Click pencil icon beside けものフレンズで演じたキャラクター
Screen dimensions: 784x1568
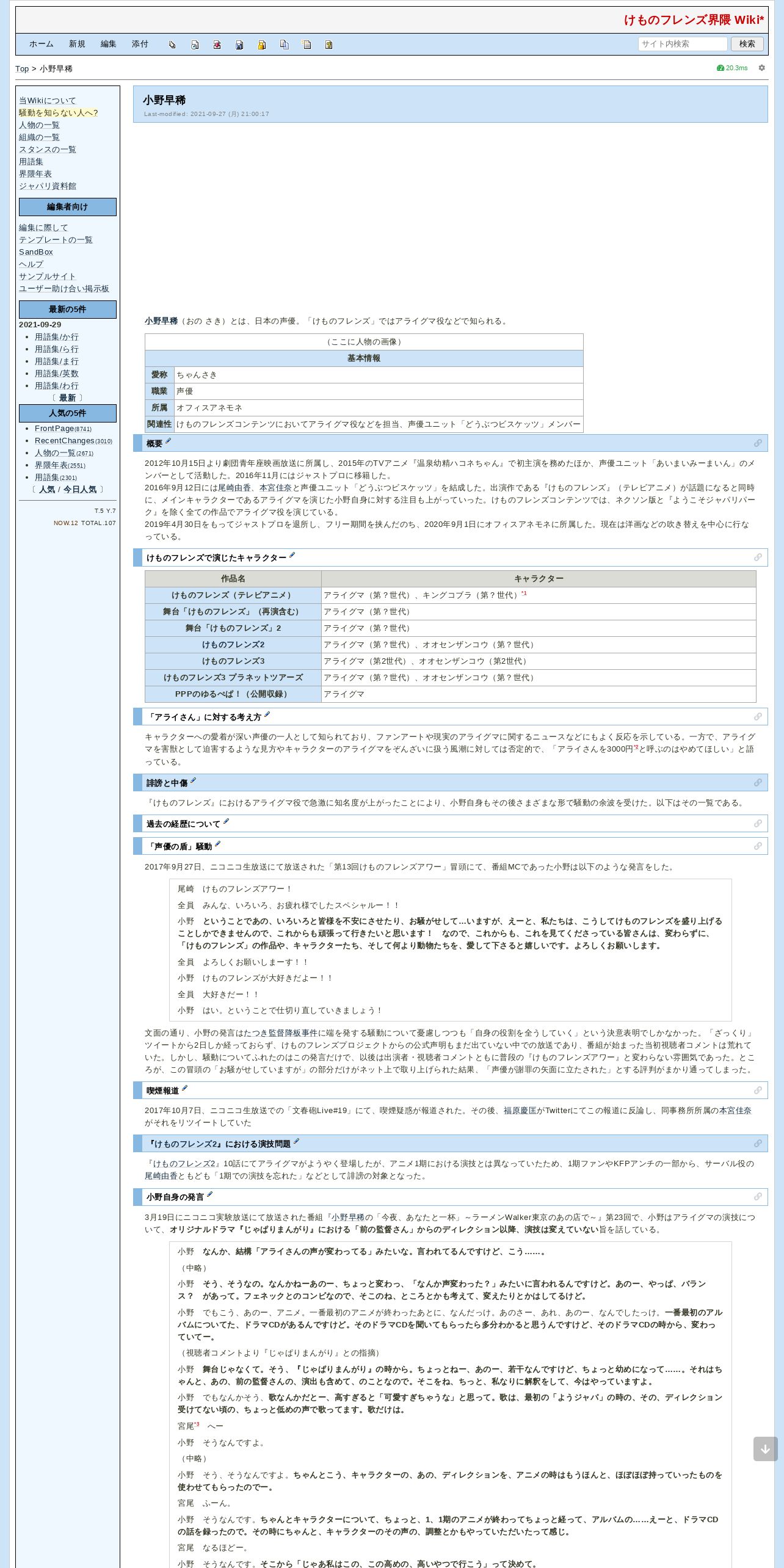click(292, 556)
